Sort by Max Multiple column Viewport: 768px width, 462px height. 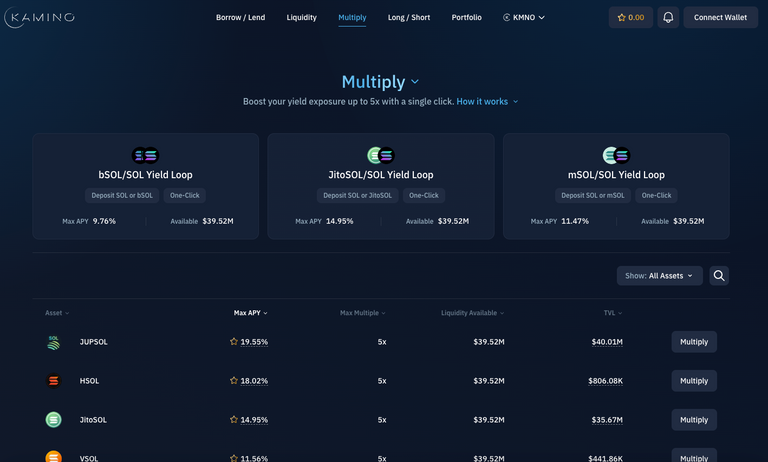pyautogui.click(x=362, y=313)
